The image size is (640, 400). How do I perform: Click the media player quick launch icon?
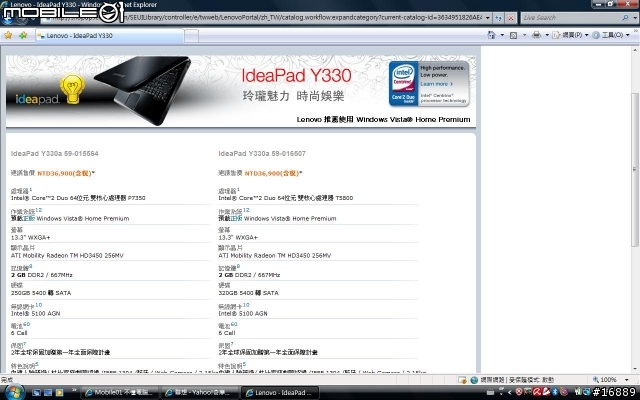coord(60,393)
